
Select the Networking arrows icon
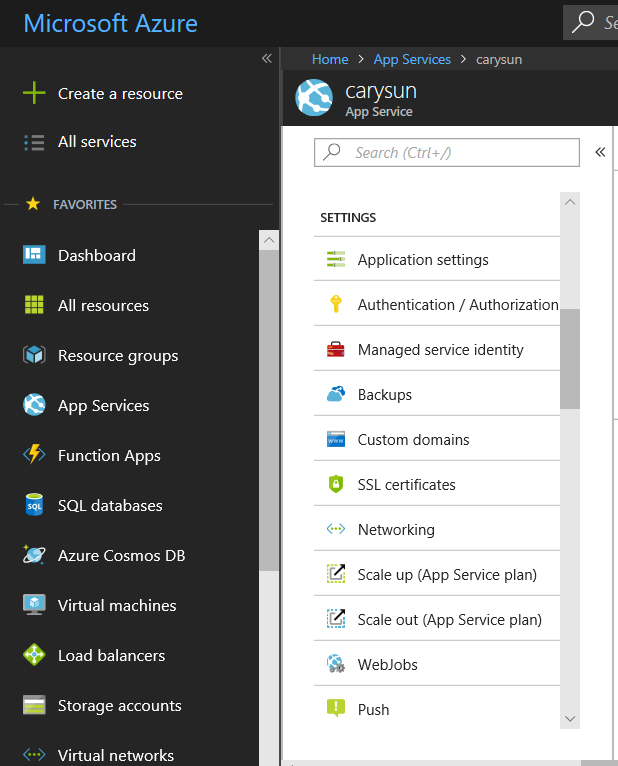336,529
